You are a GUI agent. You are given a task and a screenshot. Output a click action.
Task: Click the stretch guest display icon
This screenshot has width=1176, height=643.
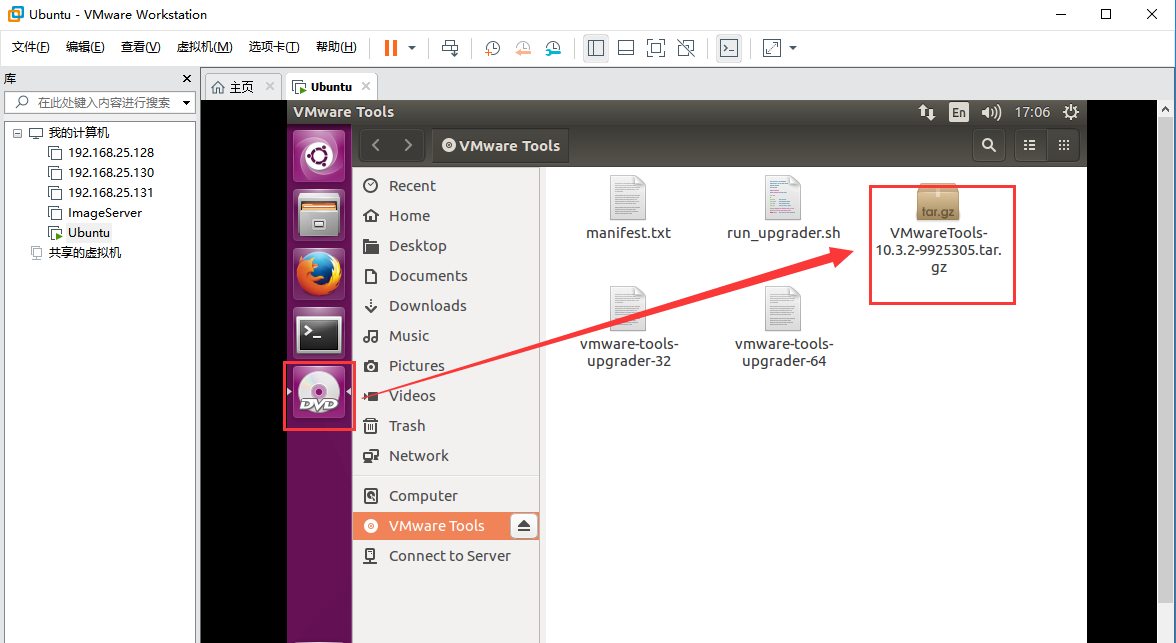(772, 48)
